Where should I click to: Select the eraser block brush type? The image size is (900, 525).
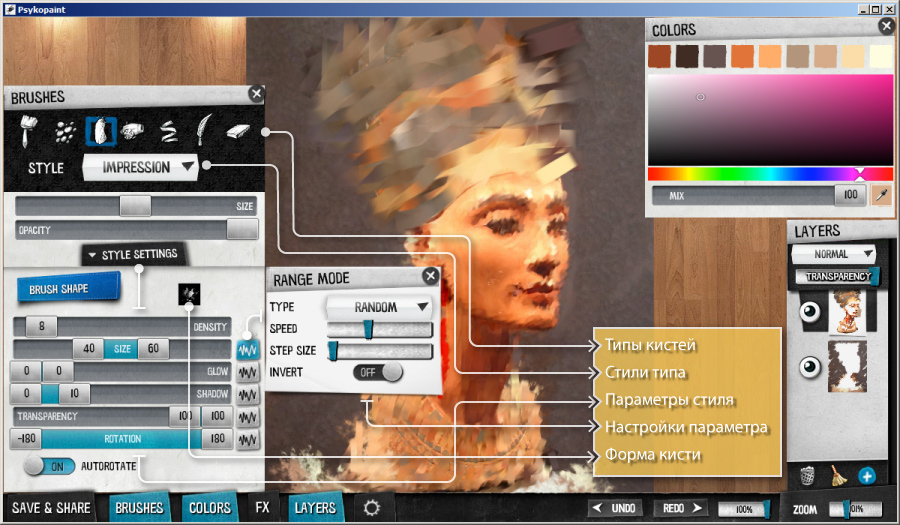point(238,132)
